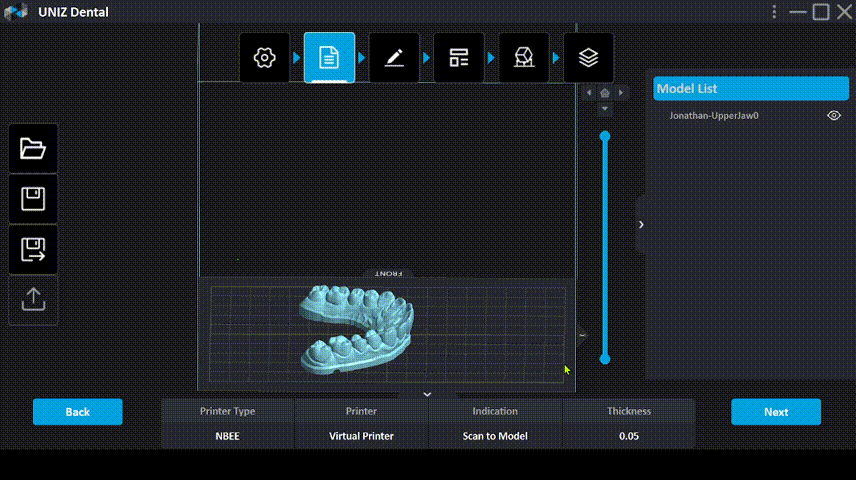Viewport: 856px width, 480px height.
Task: Open the Support generation workflow step
Action: 524,57
